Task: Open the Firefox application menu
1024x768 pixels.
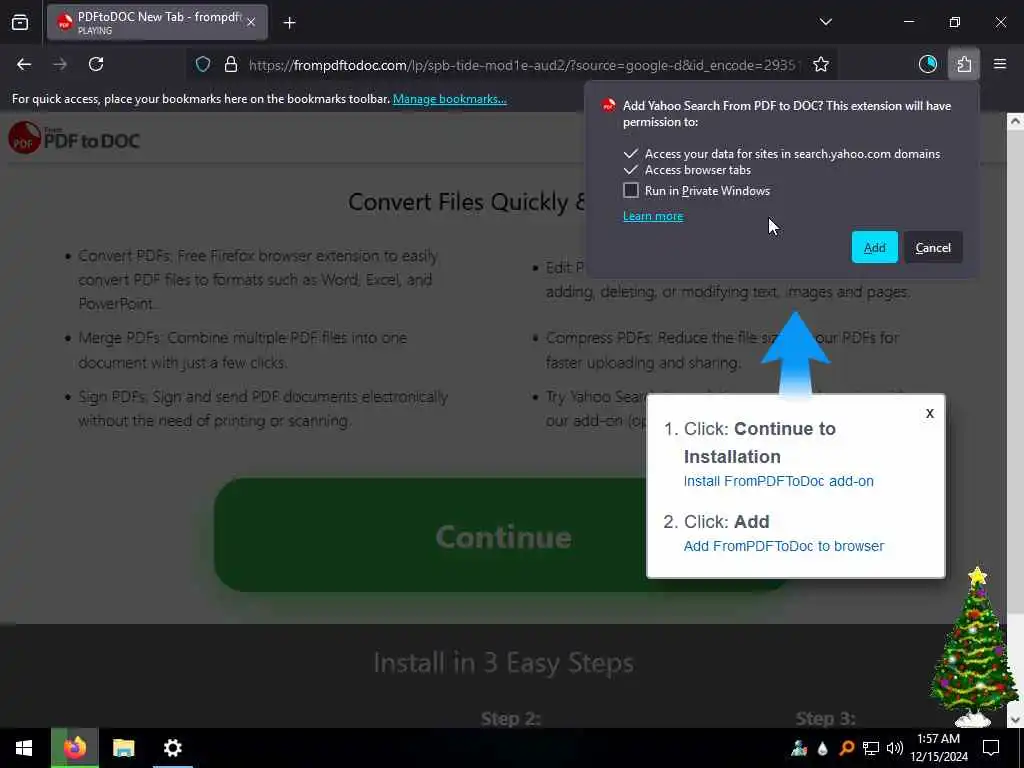Action: coord(999,64)
